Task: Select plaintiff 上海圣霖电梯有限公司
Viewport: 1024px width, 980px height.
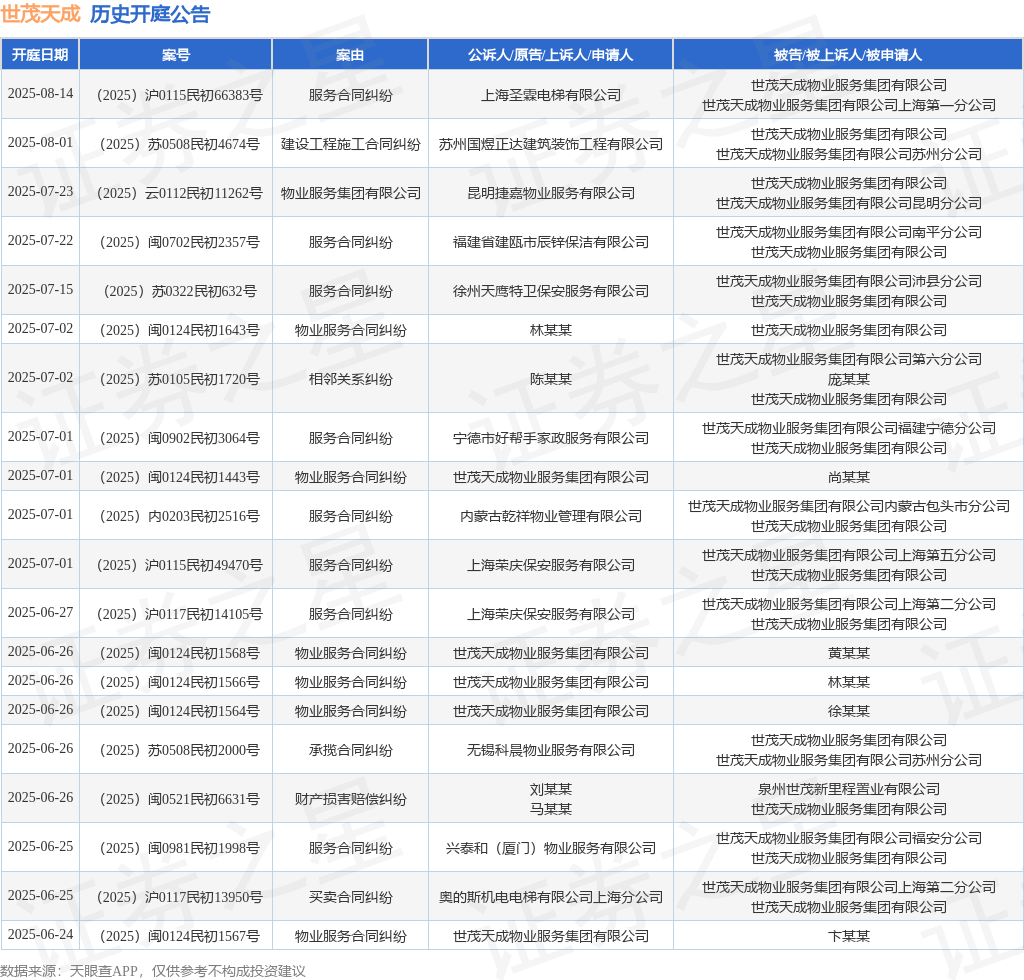Action: pos(551,95)
